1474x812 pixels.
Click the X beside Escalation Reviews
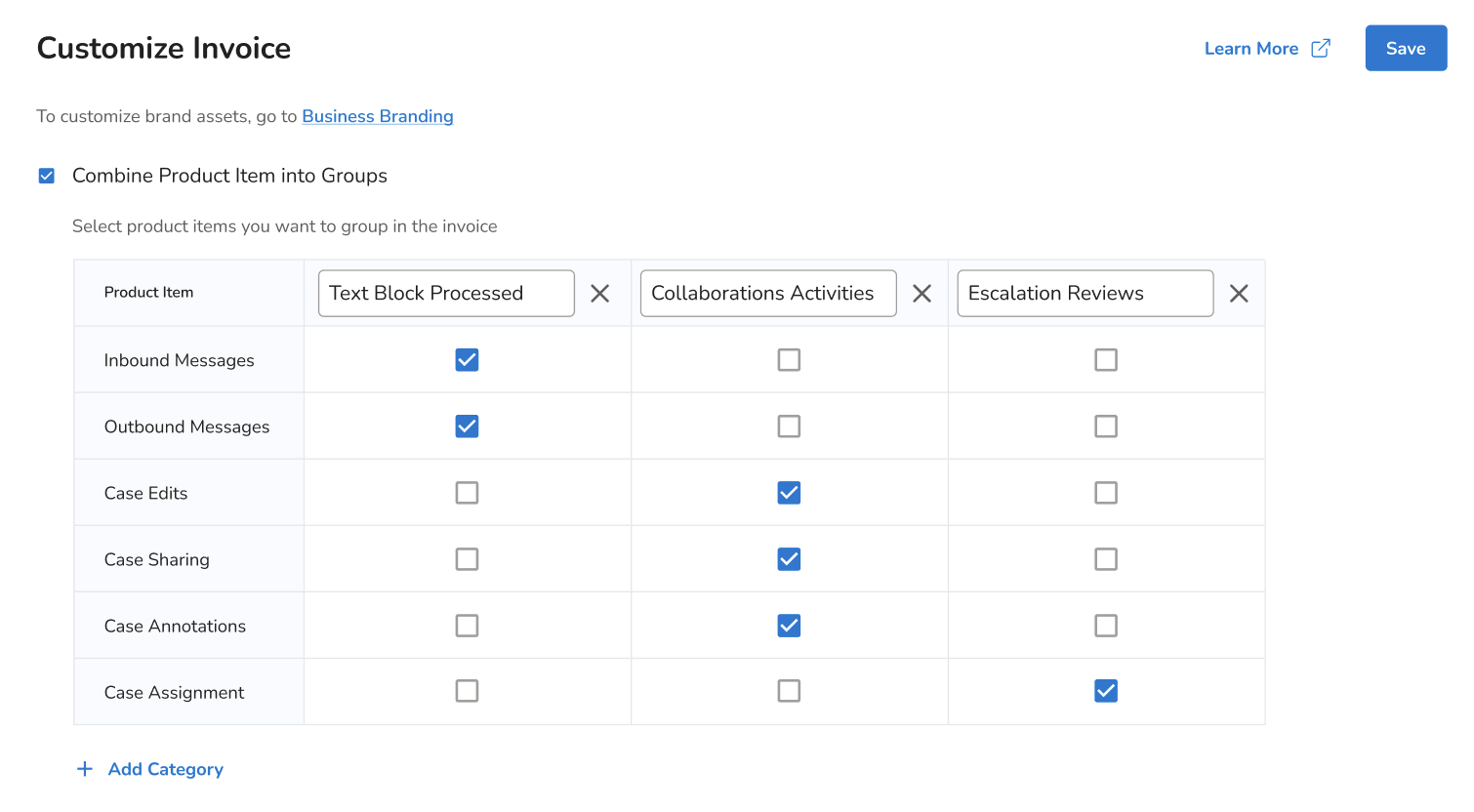click(x=1239, y=294)
